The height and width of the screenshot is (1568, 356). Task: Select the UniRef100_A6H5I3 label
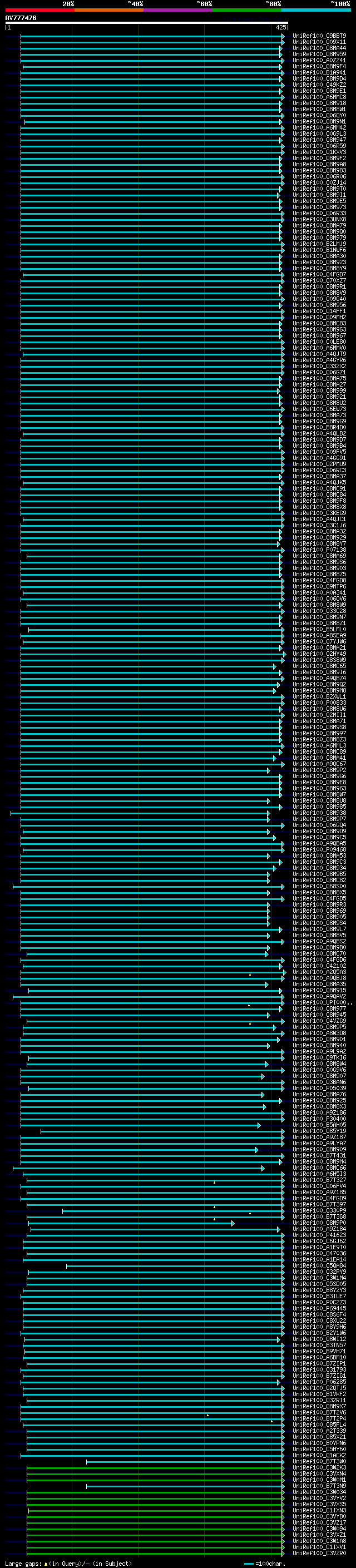tap(319, 1174)
